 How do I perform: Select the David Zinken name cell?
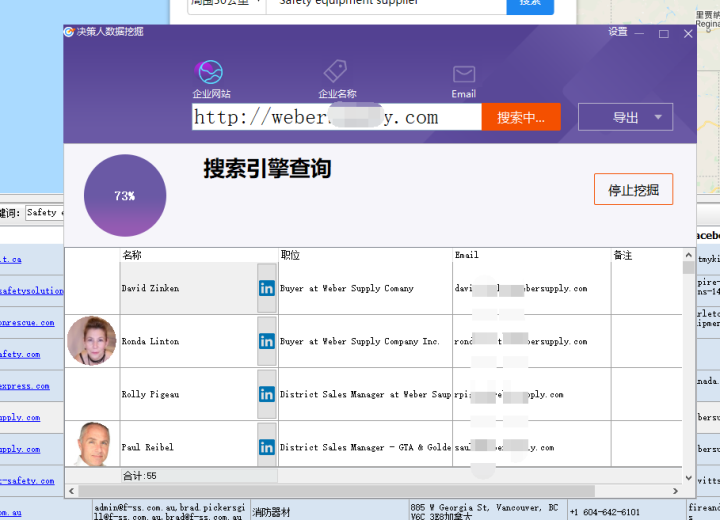(x=188, y=288)
